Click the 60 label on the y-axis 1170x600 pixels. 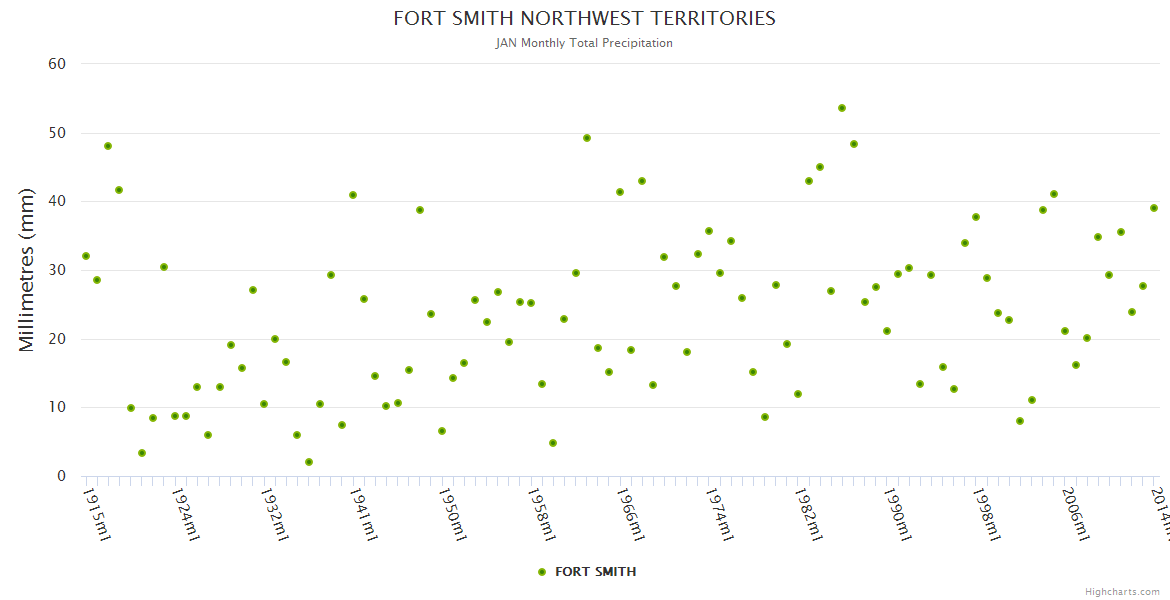(x=57, y=64)
